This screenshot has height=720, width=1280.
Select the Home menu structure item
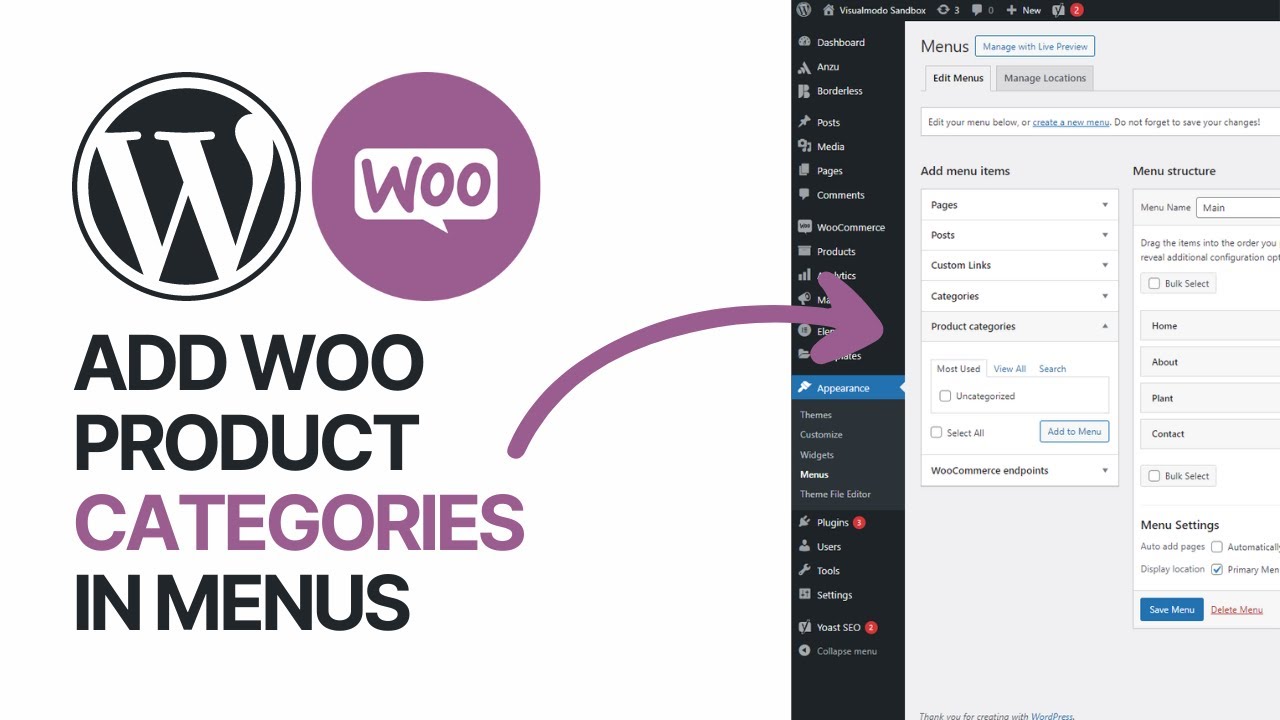tap(1210, 326)
